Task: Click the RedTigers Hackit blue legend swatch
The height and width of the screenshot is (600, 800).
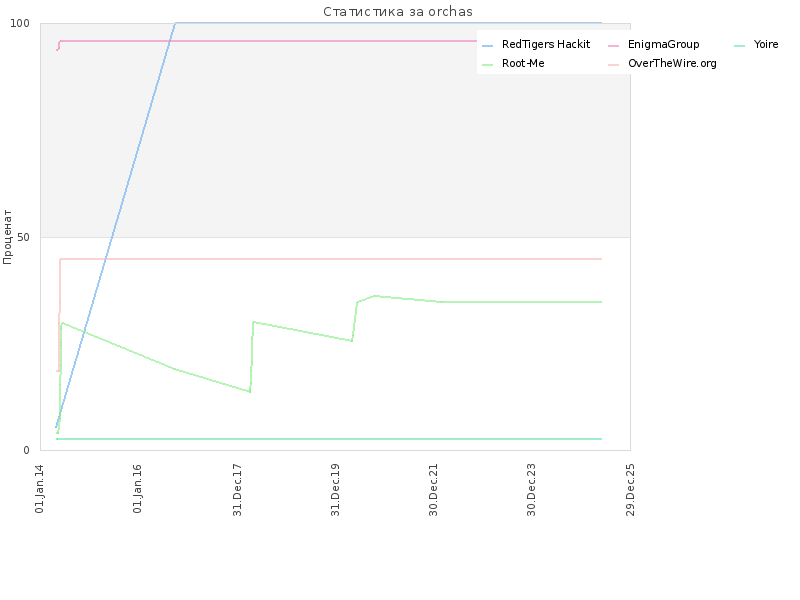Action: point(488,46)
